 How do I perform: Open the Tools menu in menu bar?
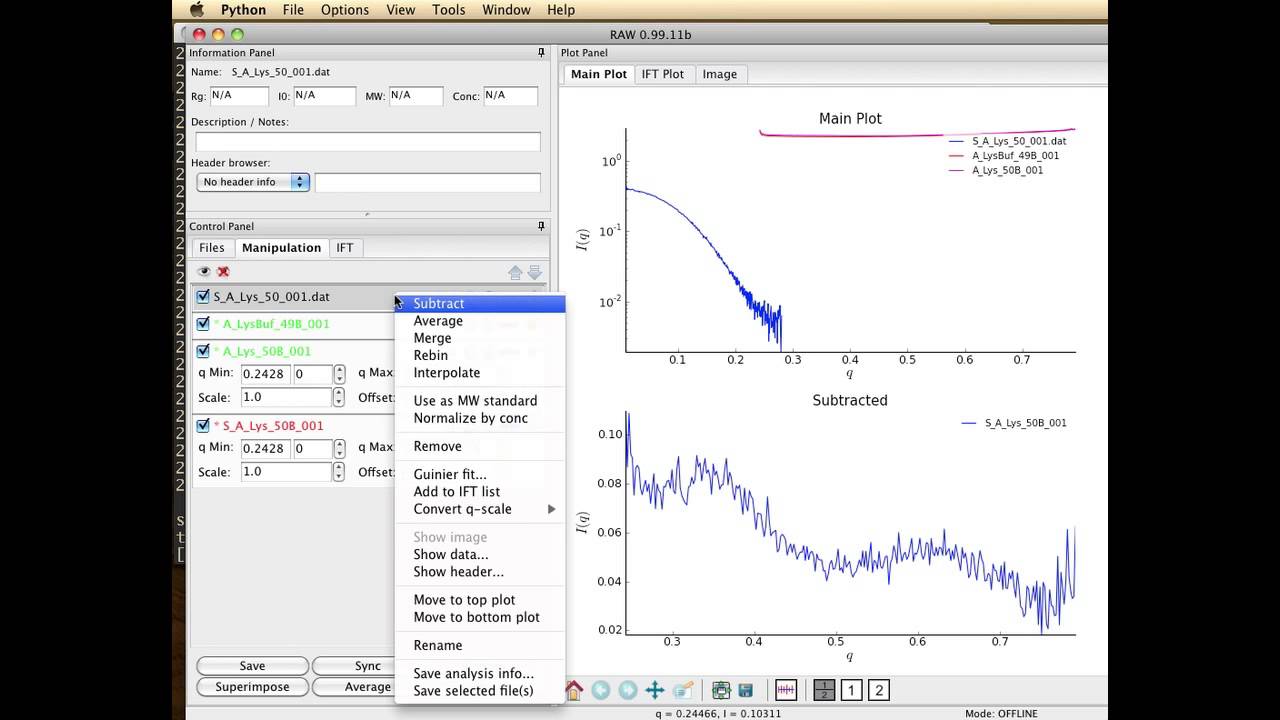[x=448, y=10]
